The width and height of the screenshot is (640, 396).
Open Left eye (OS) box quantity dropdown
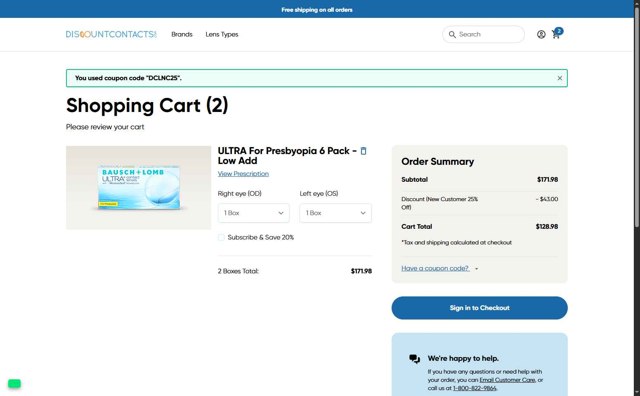(335, 213)
